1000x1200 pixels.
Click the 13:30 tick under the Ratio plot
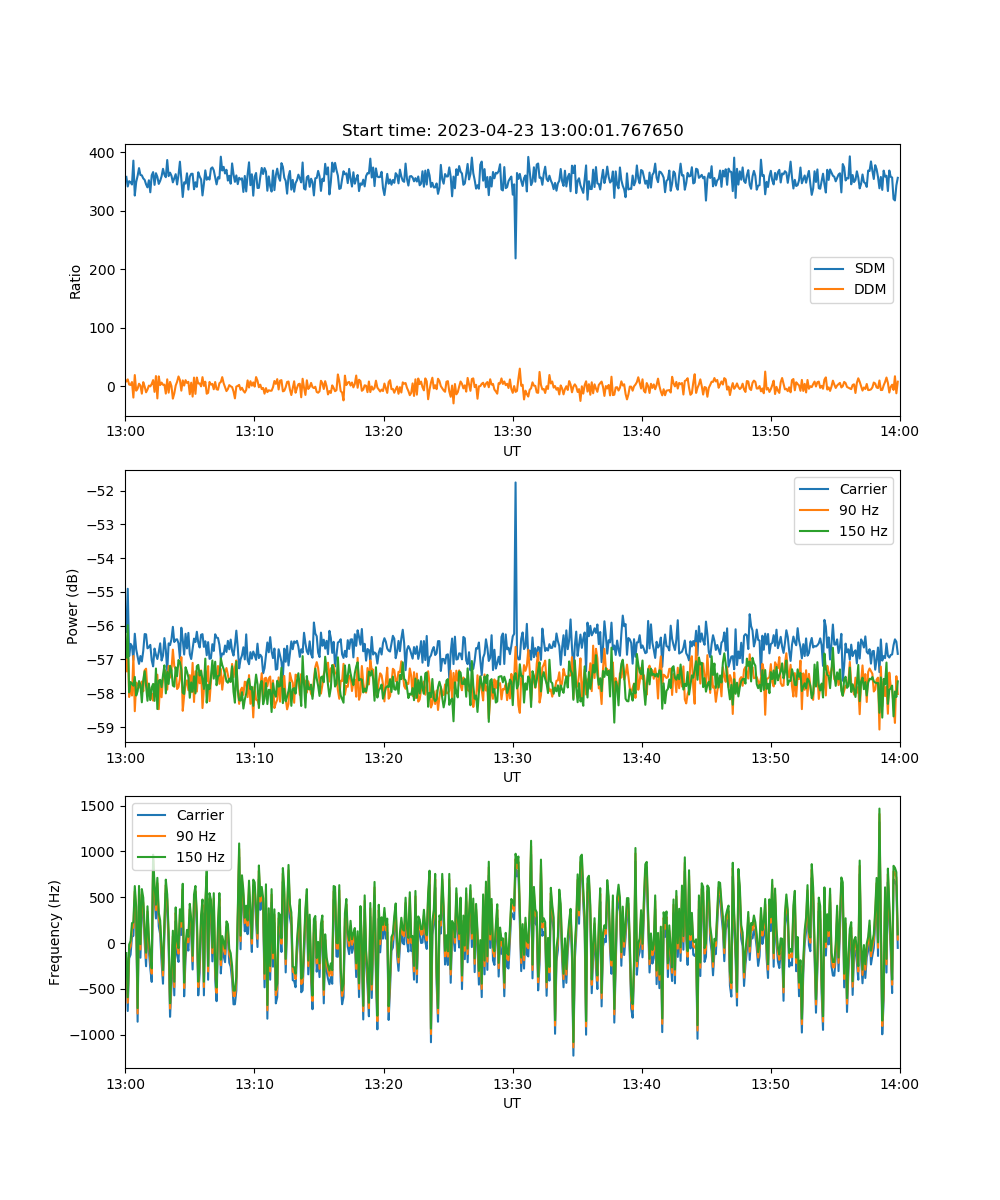[x=512, y=431]
